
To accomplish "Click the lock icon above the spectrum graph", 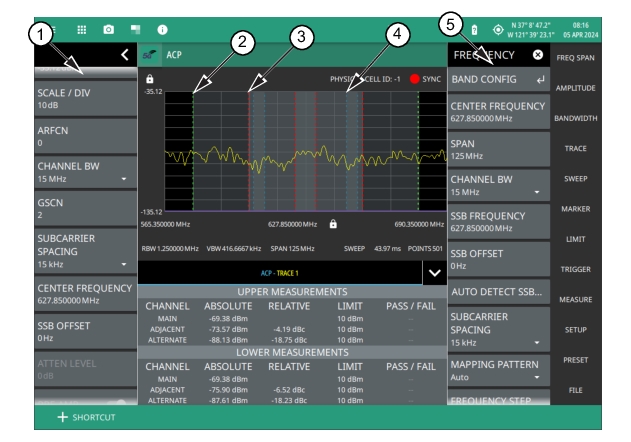I will (x=150, y=77).
